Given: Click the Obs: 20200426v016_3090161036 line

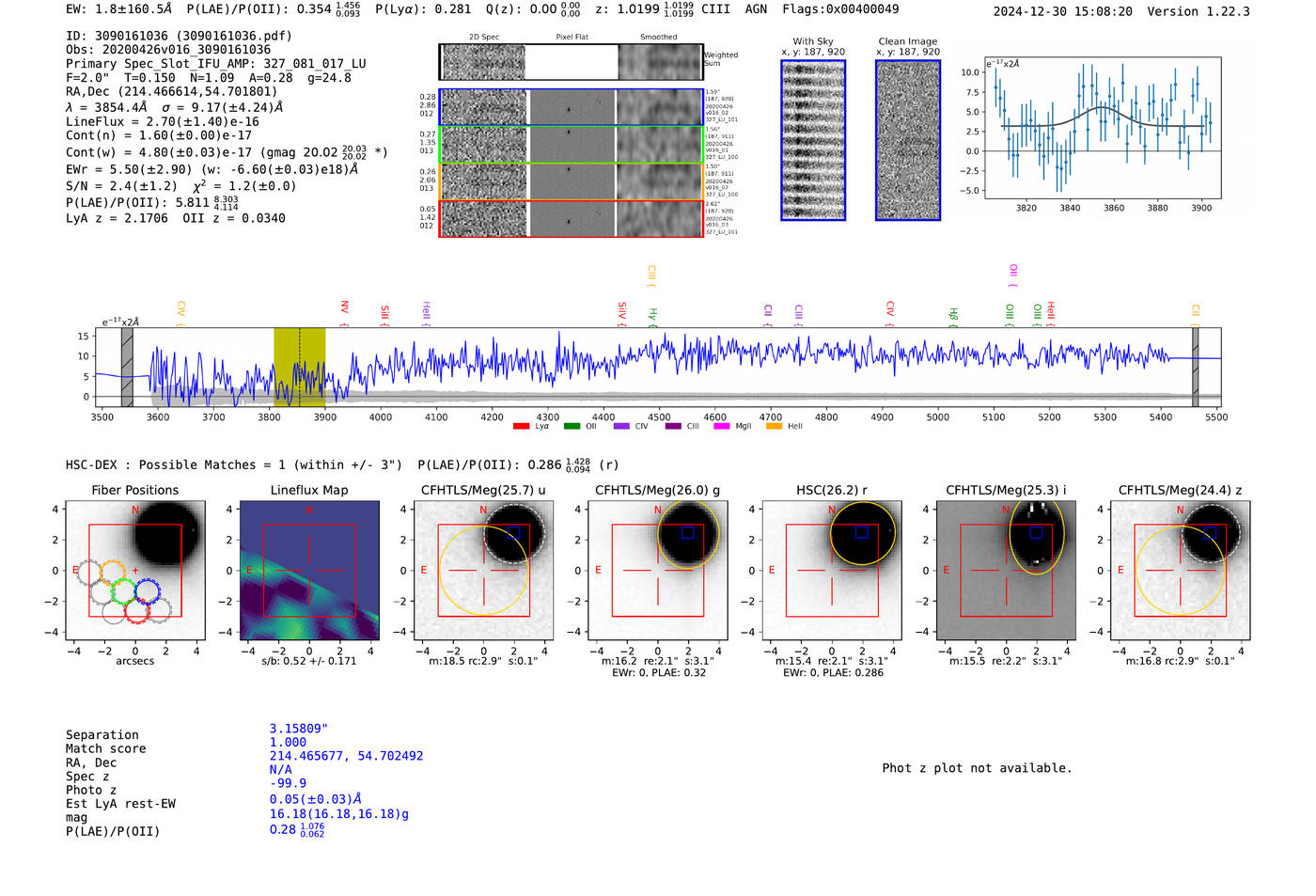Looking at the screenshot, I should (x=168, y=50).
